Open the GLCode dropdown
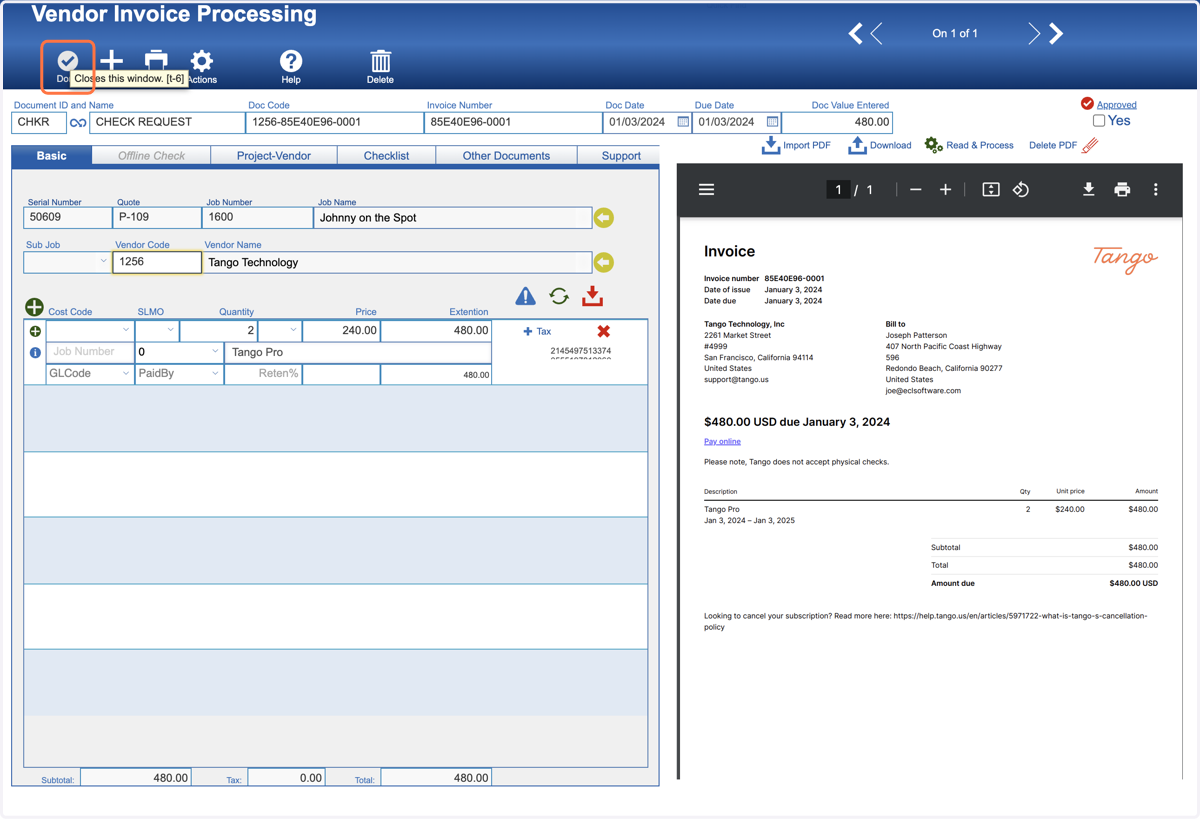Viewport: 1200px width, 819px height. coord(90,374)
